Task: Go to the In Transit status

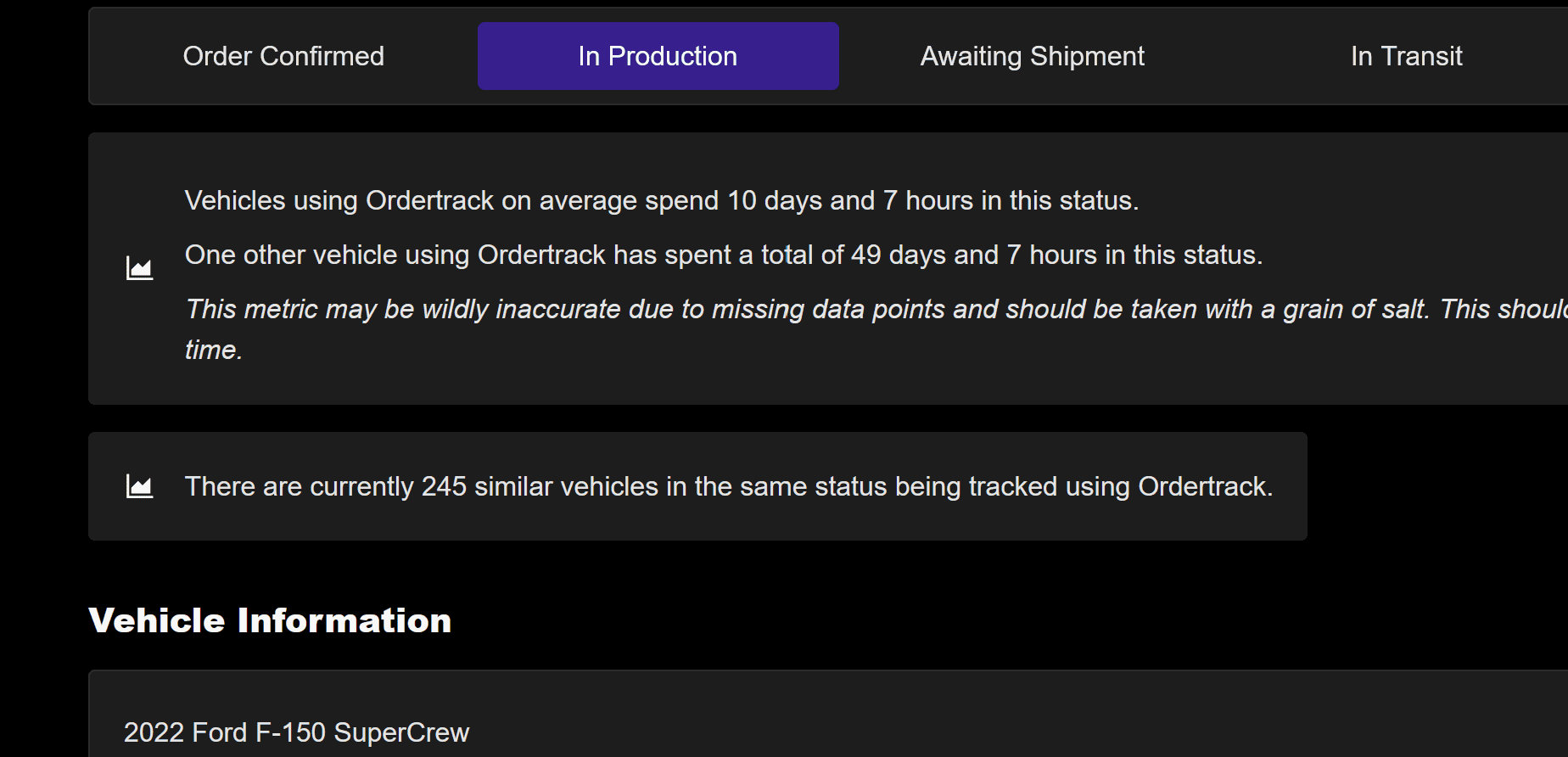Action: tap(1406, 56)
